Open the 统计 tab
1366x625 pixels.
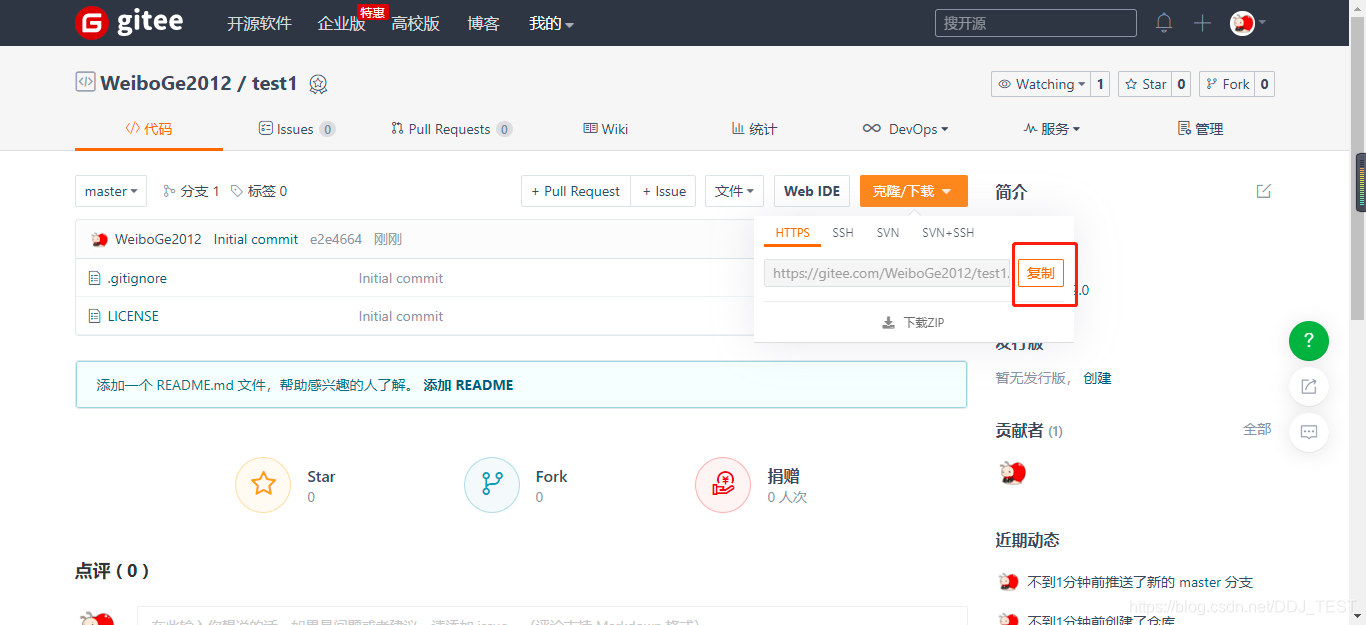point(754,129)
